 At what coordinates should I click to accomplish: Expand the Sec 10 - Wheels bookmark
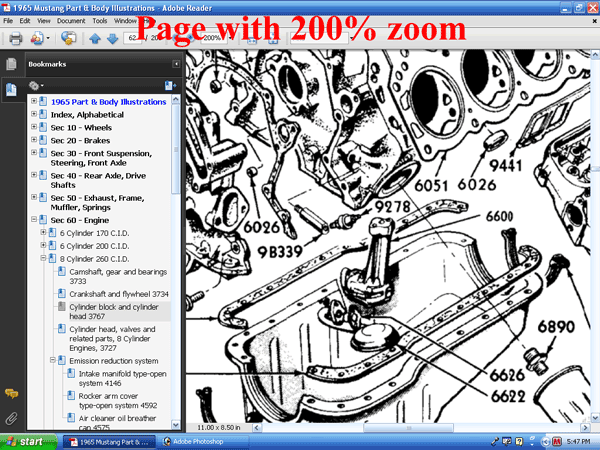point(34,127)
